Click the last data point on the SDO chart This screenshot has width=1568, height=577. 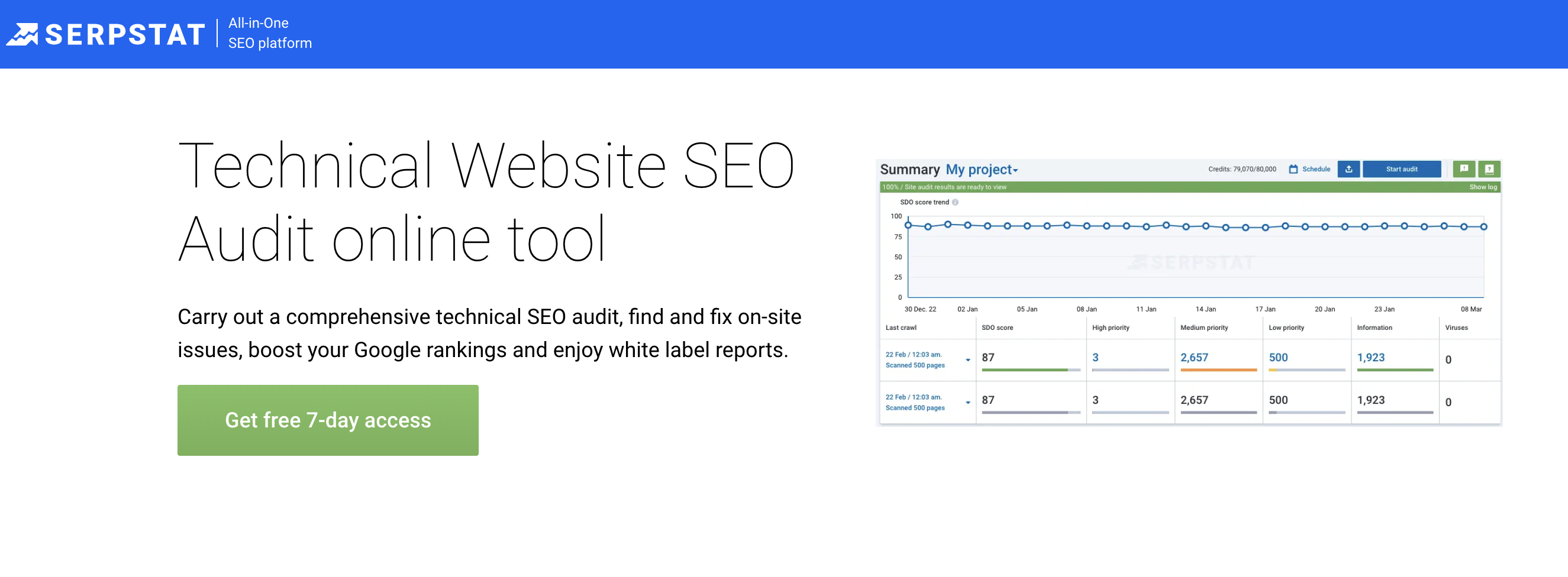pos(1484,227)
